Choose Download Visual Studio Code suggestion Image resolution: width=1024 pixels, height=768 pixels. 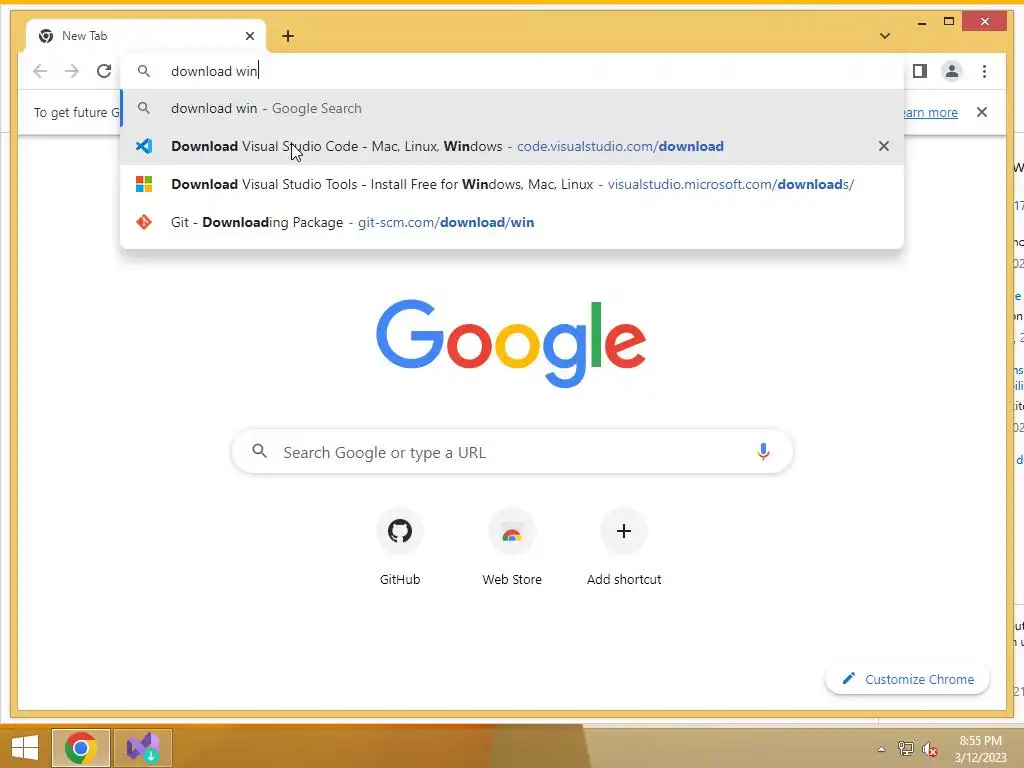[x=512, y=146]
